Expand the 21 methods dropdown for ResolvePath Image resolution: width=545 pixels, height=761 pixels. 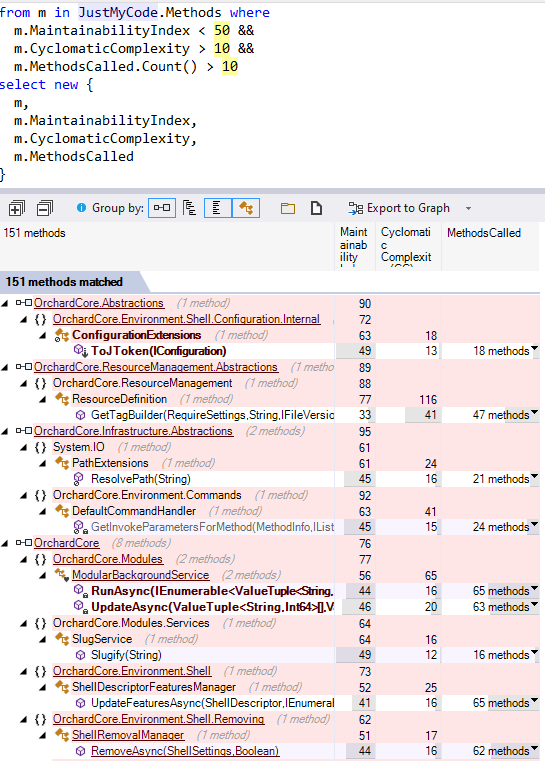[x=534, y=477]
